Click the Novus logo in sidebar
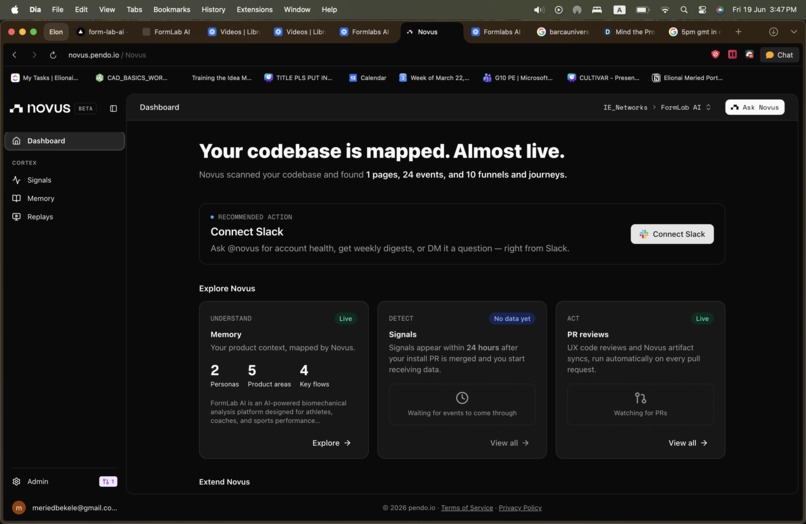 click(x=40, y=109)
